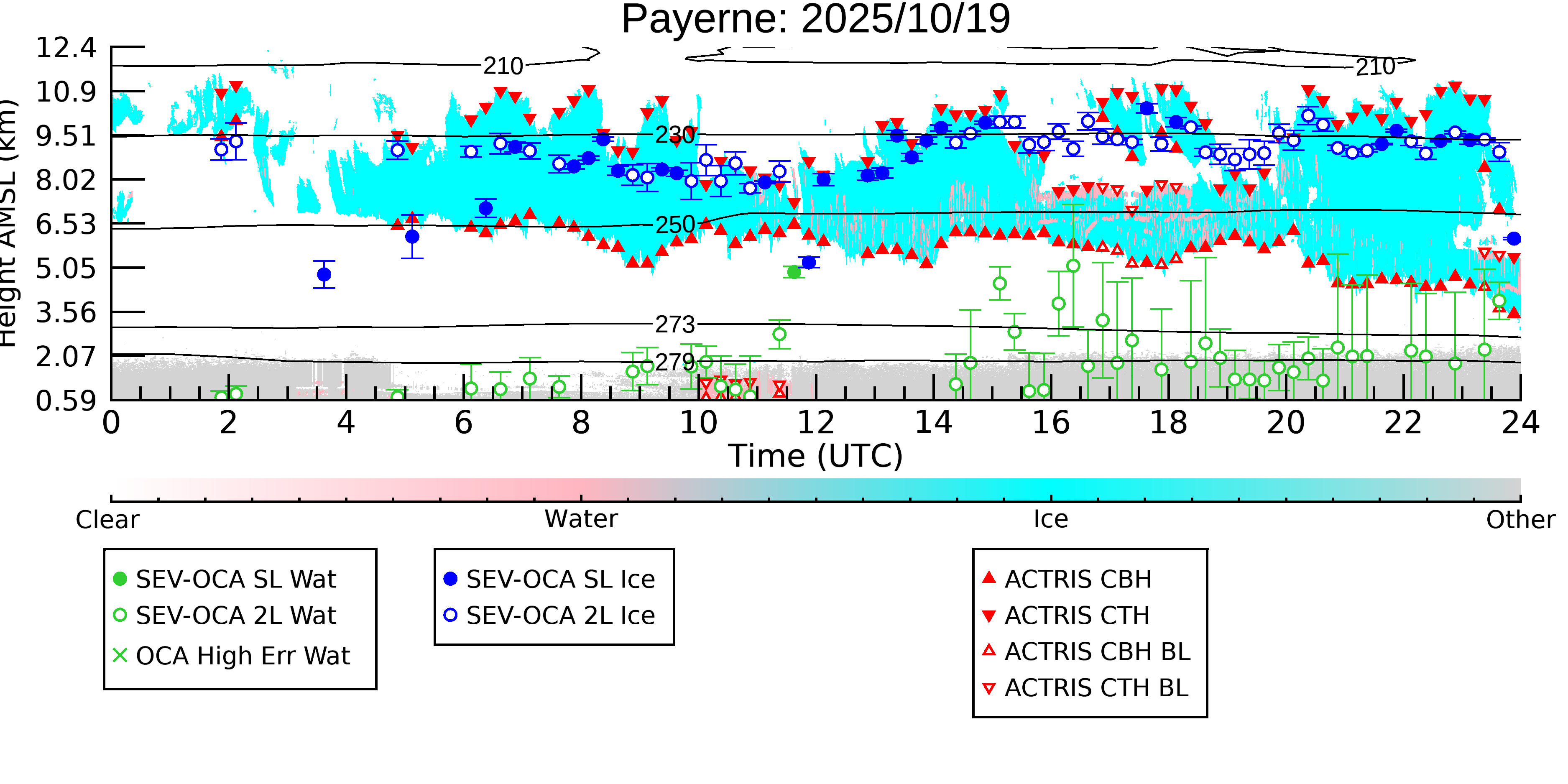Click the 273 isotherm contour label
The width and height of the screenshot is (1568, 784).
point(674,324)
